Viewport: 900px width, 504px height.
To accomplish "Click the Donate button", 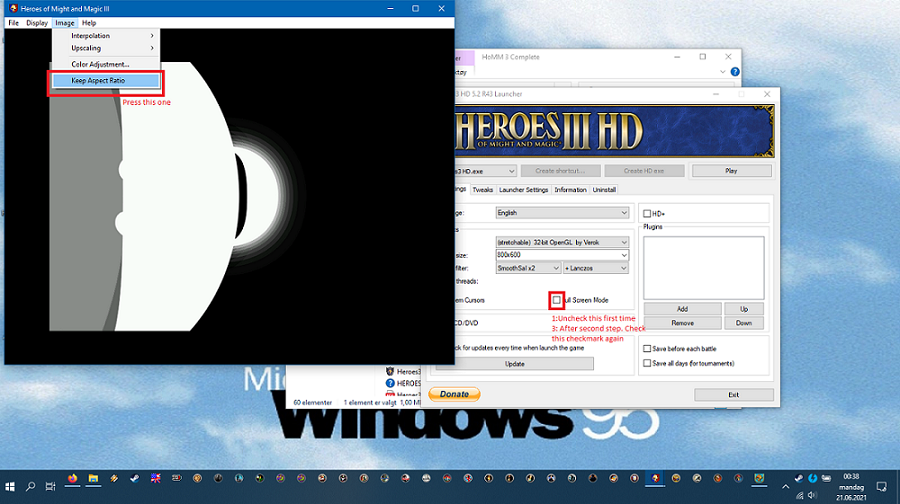I will 454,394.
